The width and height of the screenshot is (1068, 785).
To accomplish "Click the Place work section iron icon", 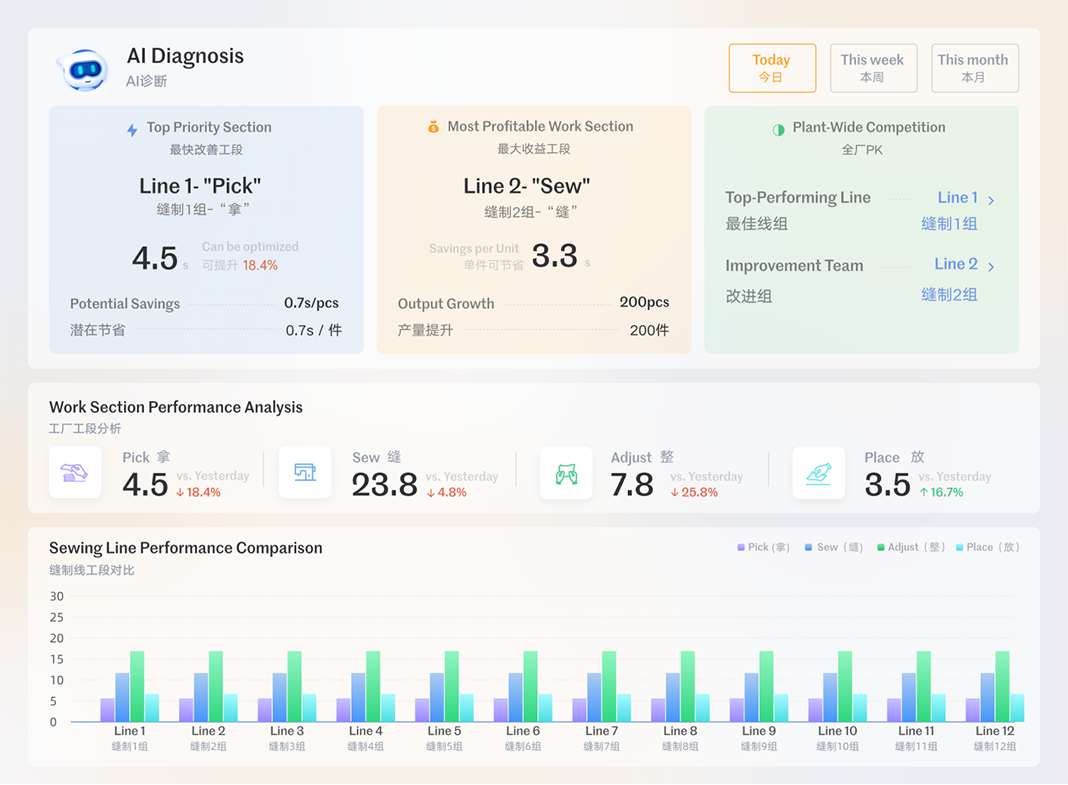I will [818, 472].
